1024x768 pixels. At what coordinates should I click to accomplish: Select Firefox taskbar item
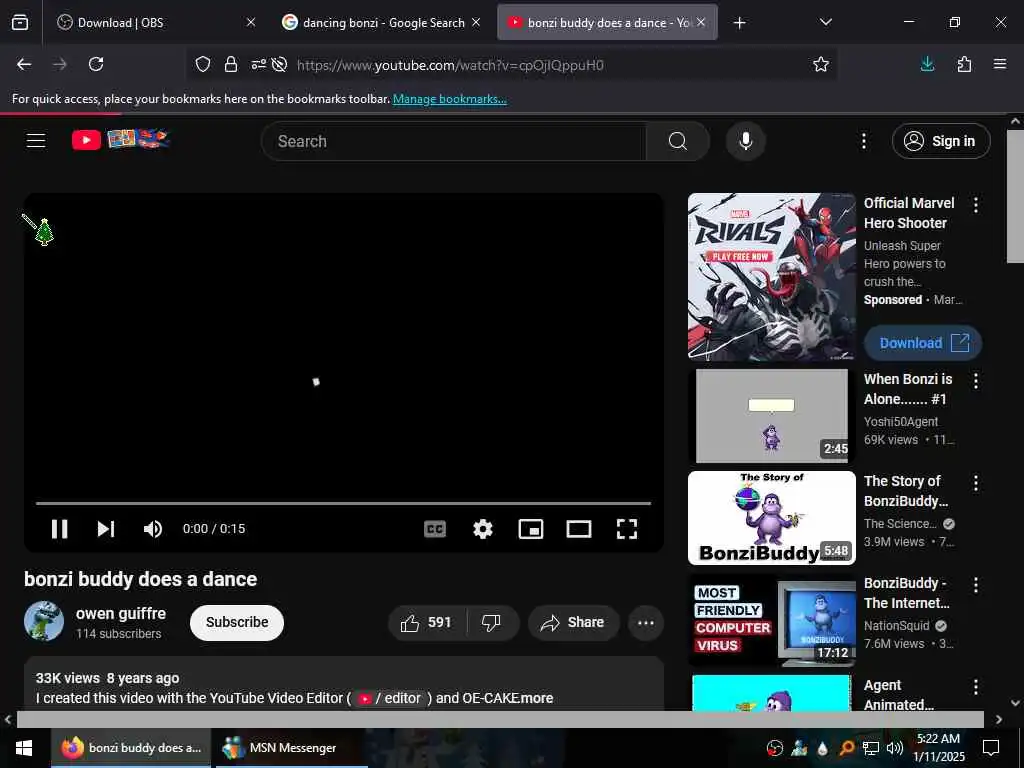131,748
